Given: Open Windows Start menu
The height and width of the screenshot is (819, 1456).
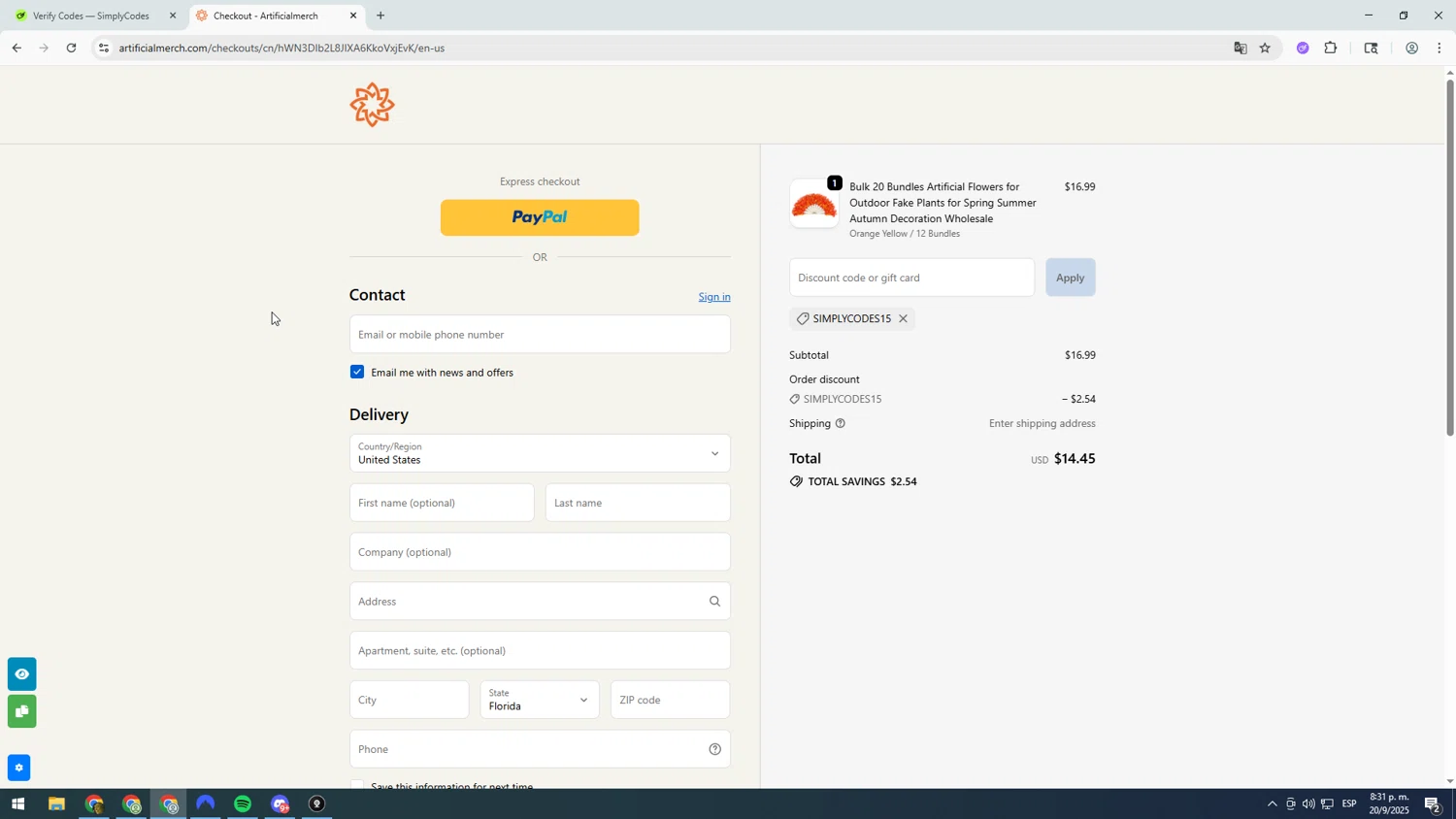Looking at the screenshot, I should pos(17,804).
